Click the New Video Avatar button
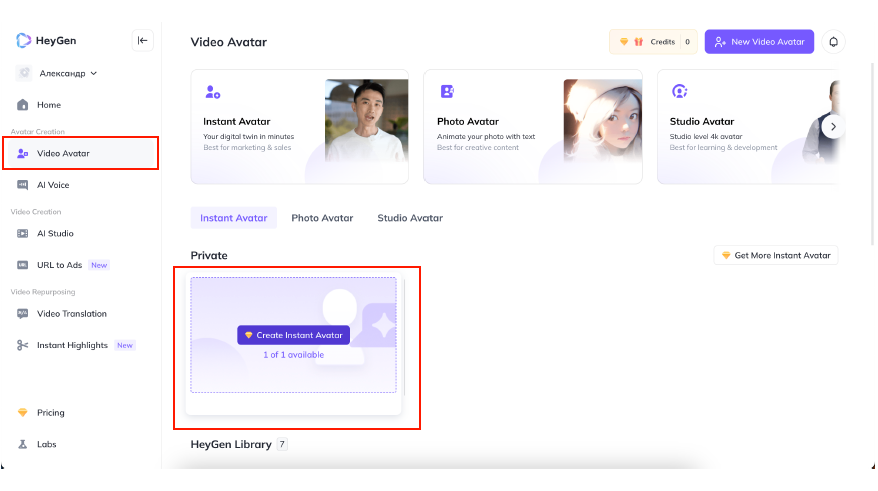Image resolution: width=878 pixels, height=491 pixels. point(759,42)
